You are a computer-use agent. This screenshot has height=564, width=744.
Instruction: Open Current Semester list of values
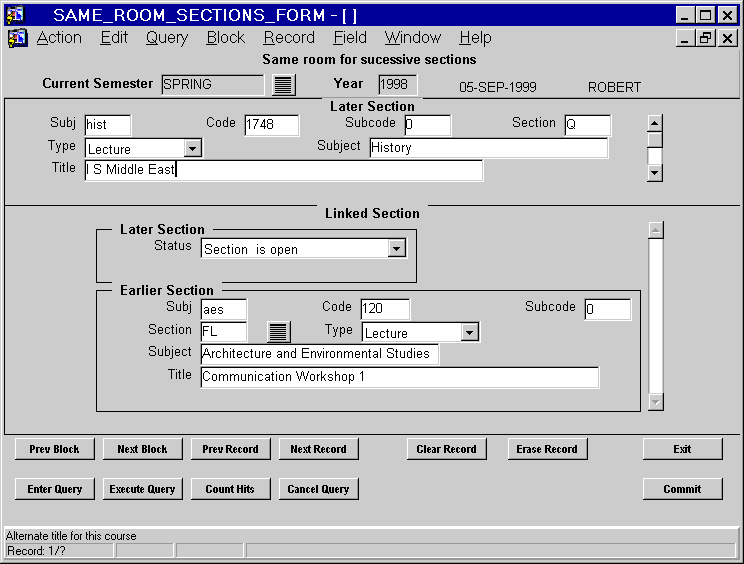[284, 85]
